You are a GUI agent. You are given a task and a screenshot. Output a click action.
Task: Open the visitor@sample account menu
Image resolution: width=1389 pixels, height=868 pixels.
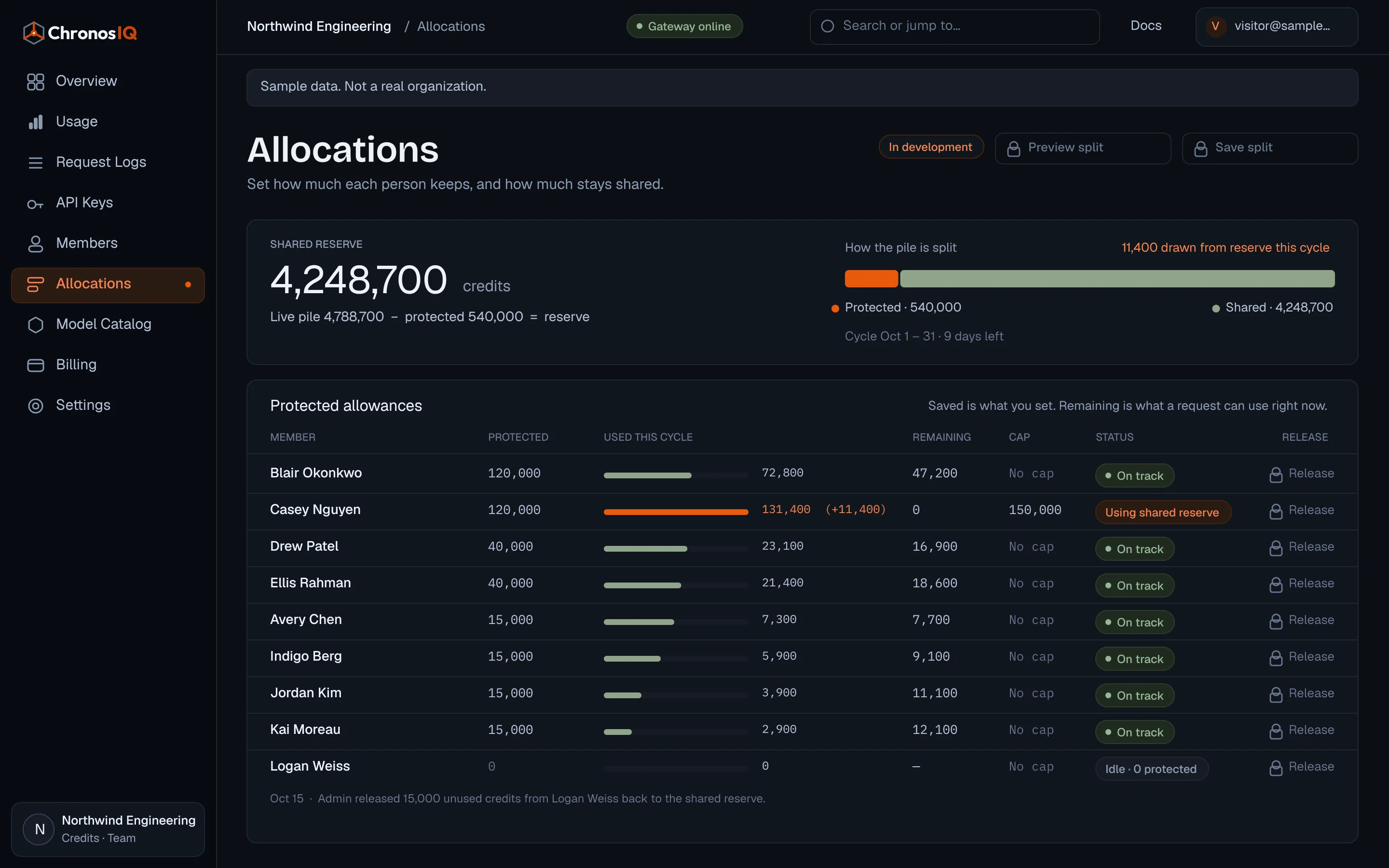click(1277, 27)
